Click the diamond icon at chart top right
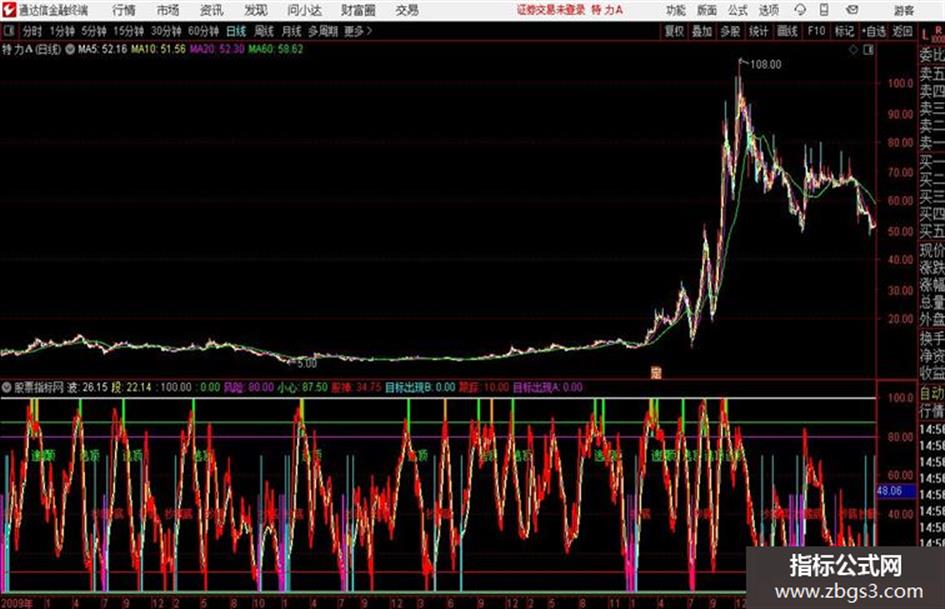The image size is (945, 609). (x=853, y=50)
